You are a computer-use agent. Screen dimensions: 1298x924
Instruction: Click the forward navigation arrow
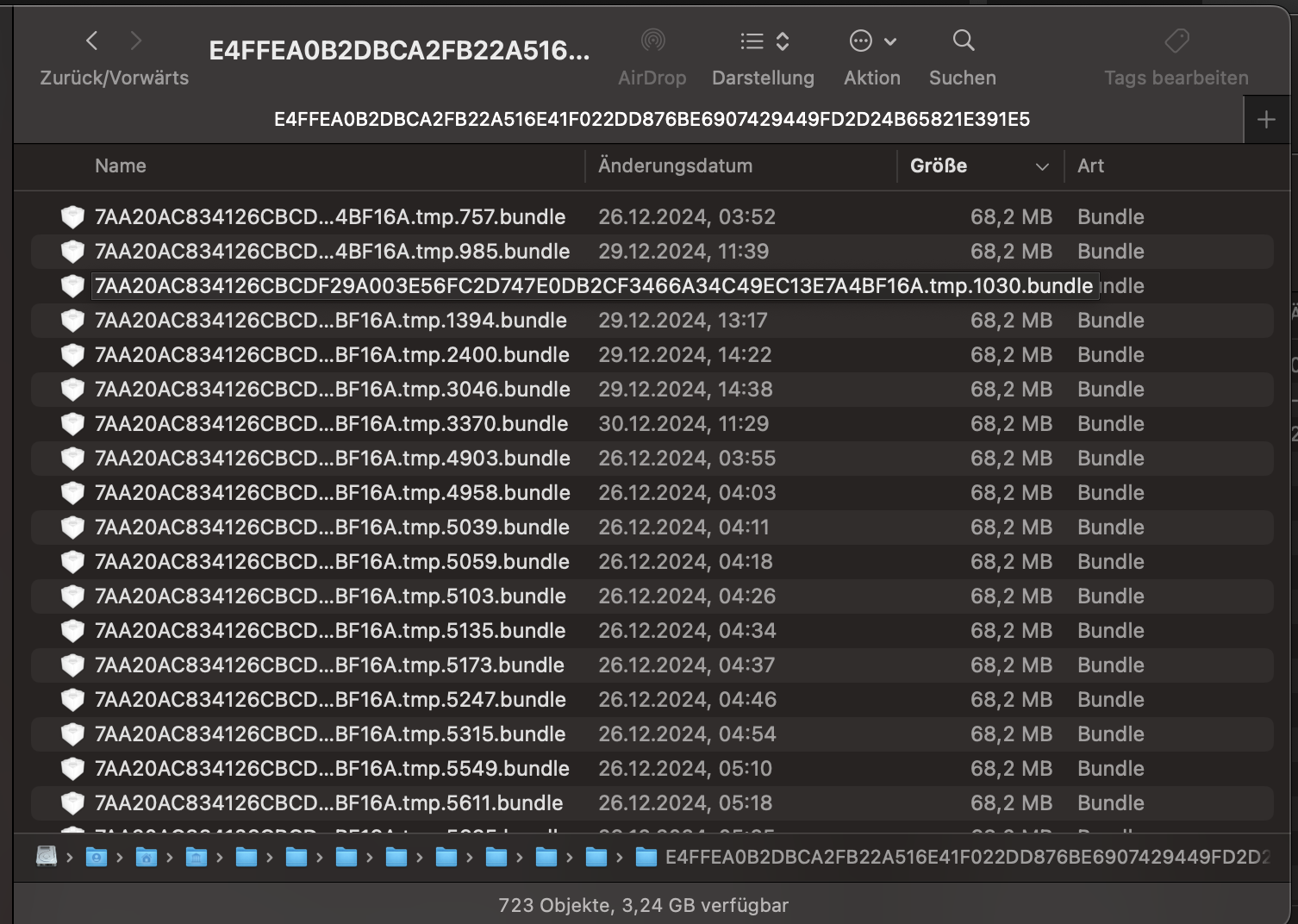(136, 41)
